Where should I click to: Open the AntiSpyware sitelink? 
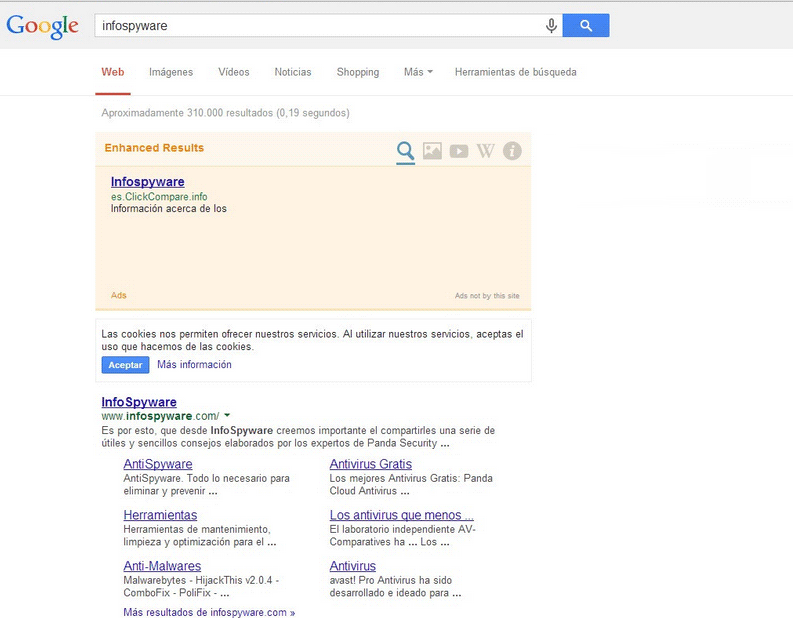click(158, 464)
